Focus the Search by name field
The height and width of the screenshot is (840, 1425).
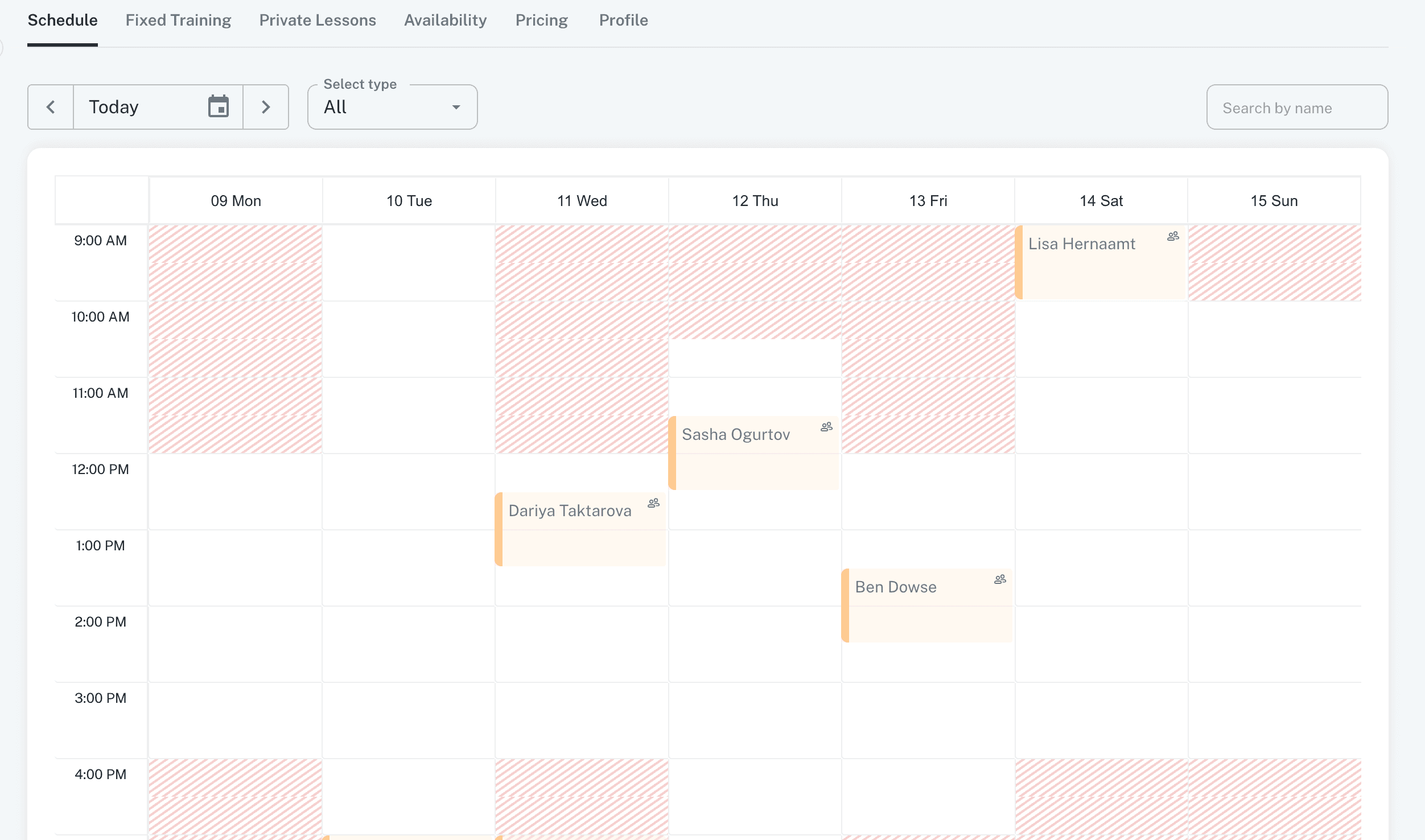[x=1296, y=108]
